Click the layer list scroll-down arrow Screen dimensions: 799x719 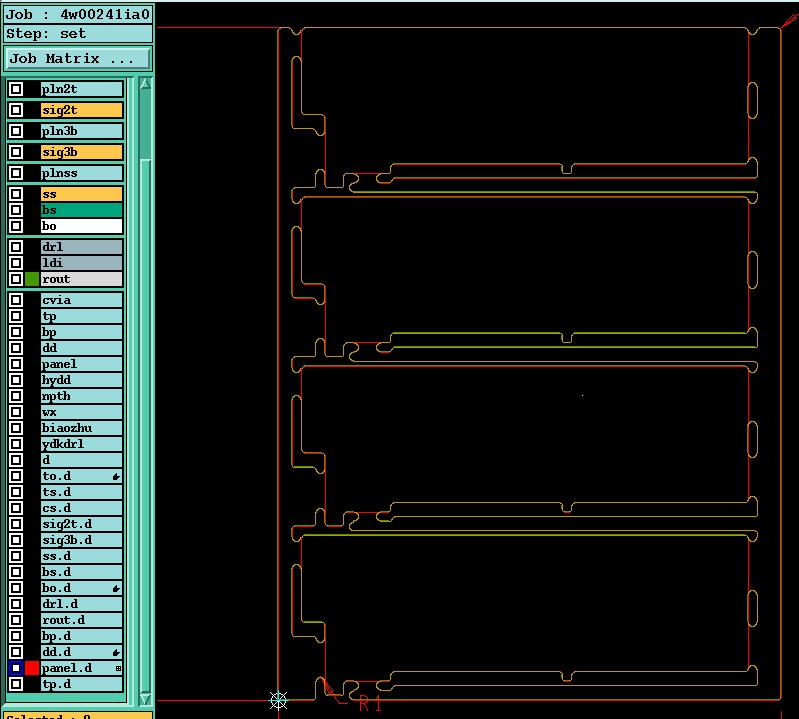pyautogui.click(x=145, y=698)
